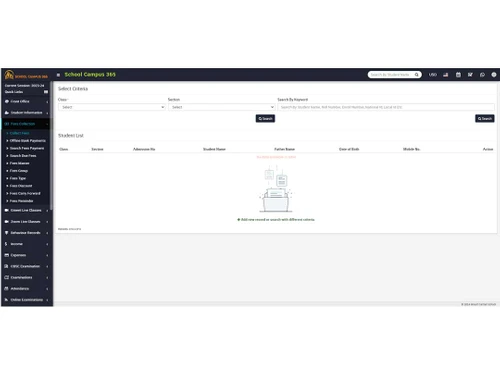The image size is (500, 375).
Task: Click the Date of Birth column header
Action: point(349,149)
